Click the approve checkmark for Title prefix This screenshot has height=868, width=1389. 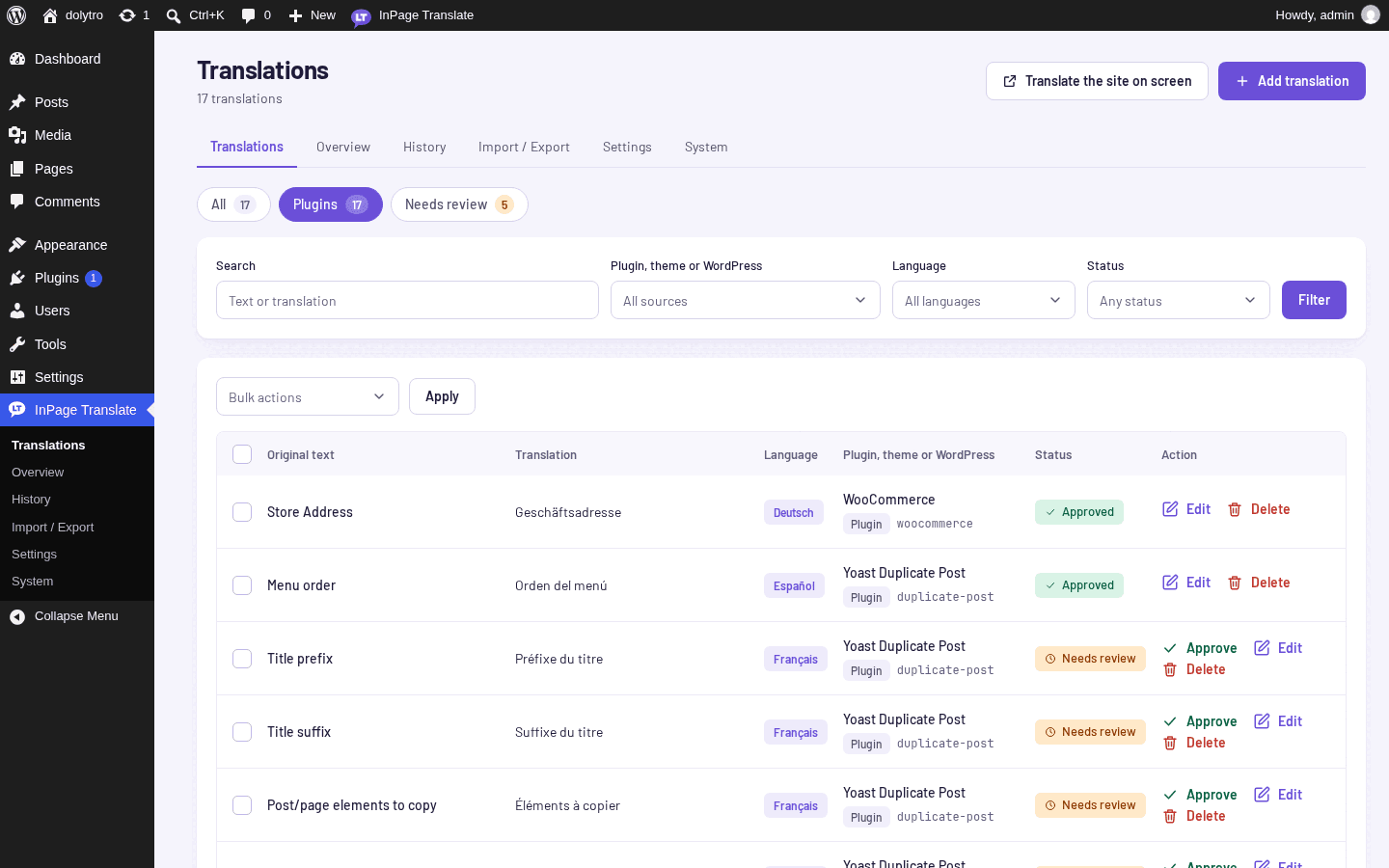pyautogui.click(x=1170, y=648)
